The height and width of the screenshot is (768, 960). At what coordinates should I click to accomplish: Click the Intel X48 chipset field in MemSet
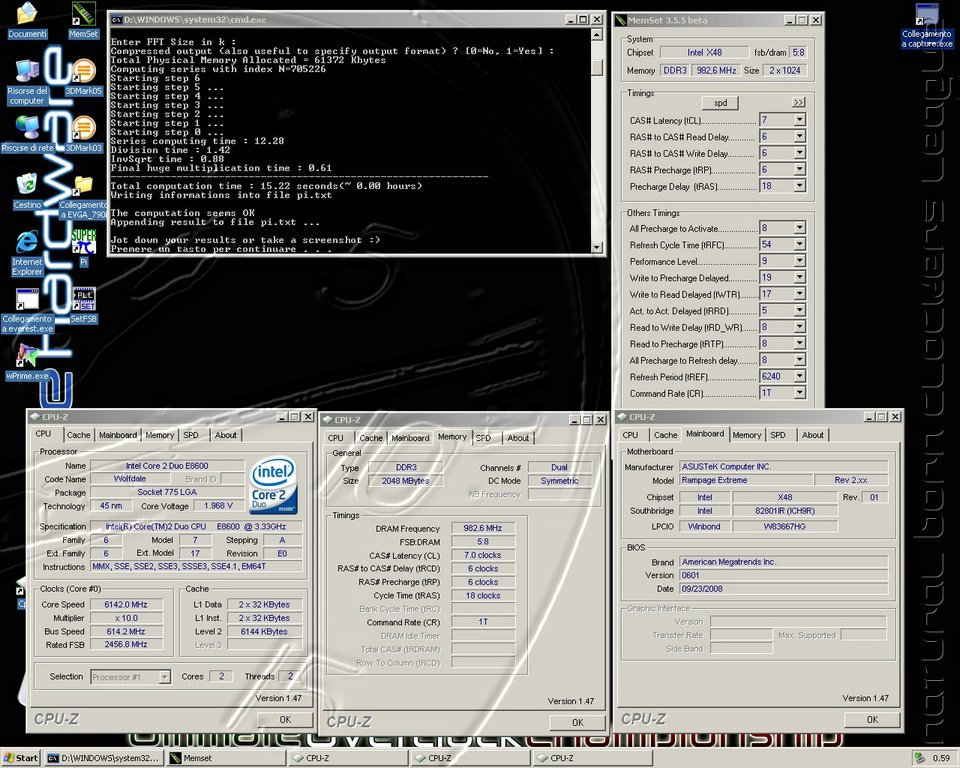(704, 53)
